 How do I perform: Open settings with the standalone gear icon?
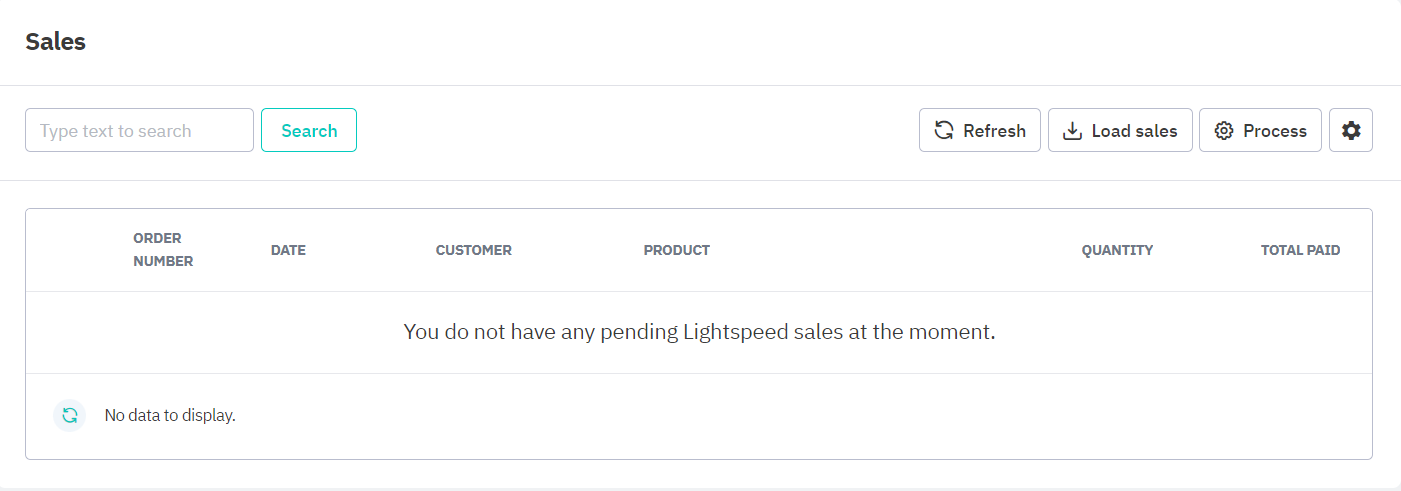pyautogui.click(x=1351, y=131)
